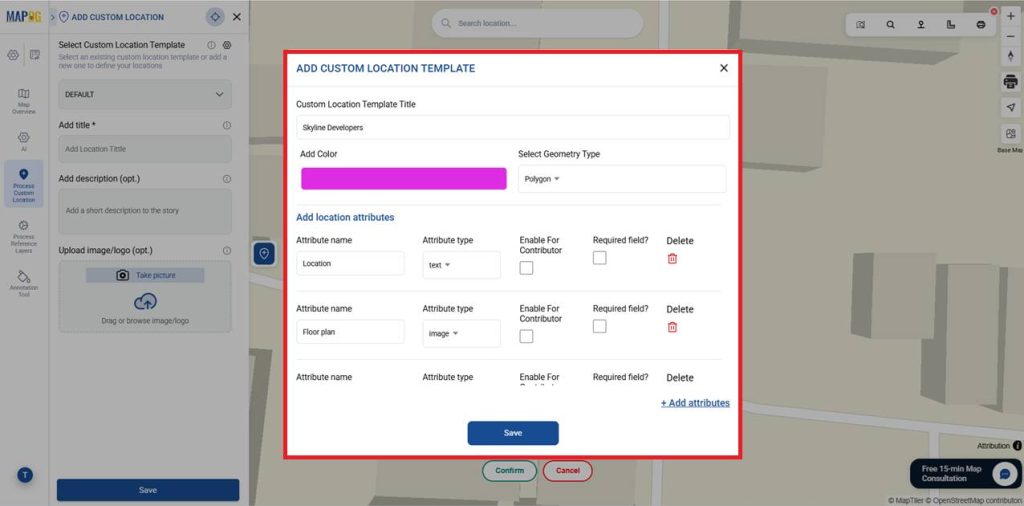Open the Base Map selector

tap(1010, 134)
